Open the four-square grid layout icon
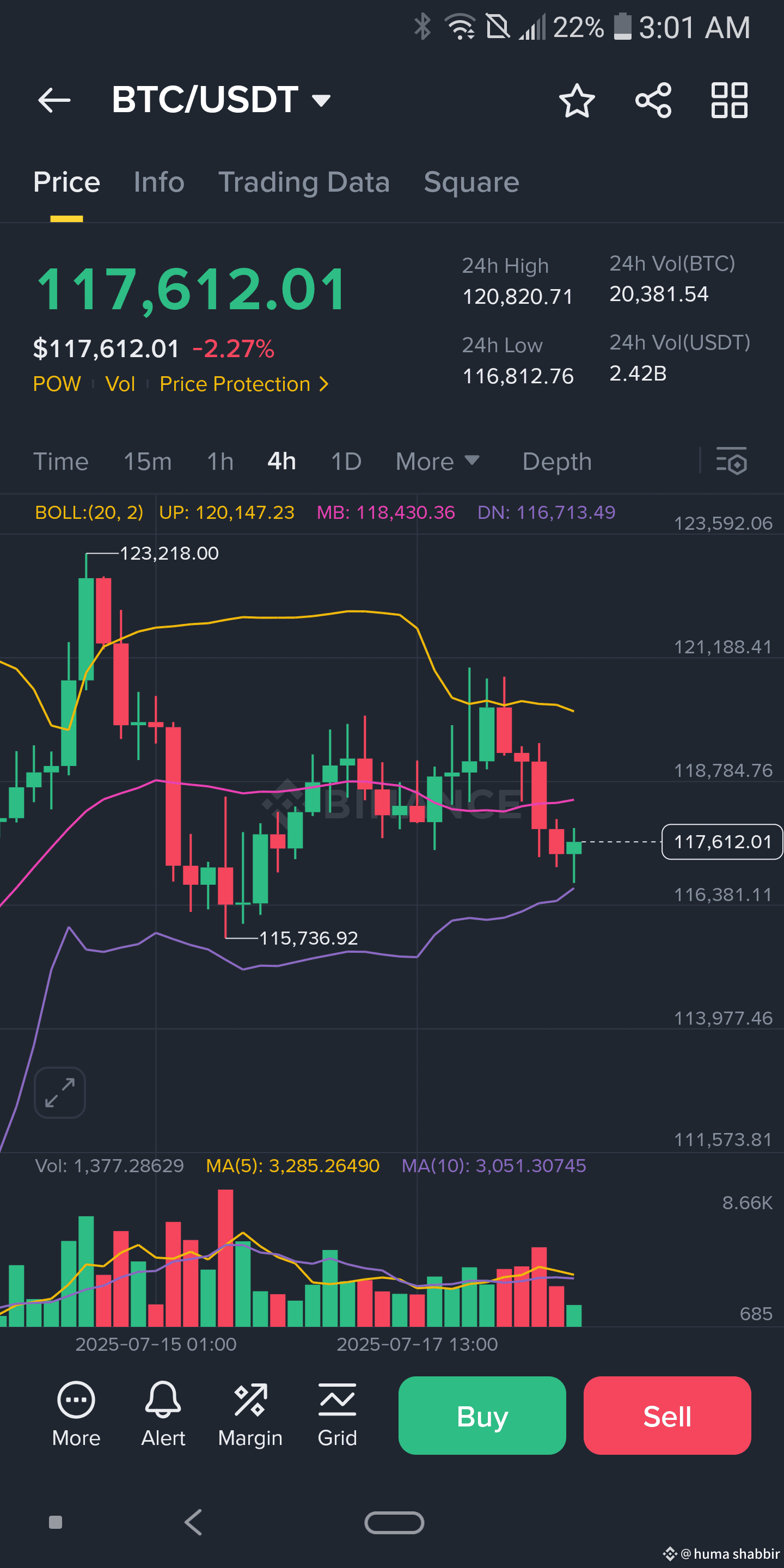Viewport: 784px width, 1568px height. (x=729, y=100)
